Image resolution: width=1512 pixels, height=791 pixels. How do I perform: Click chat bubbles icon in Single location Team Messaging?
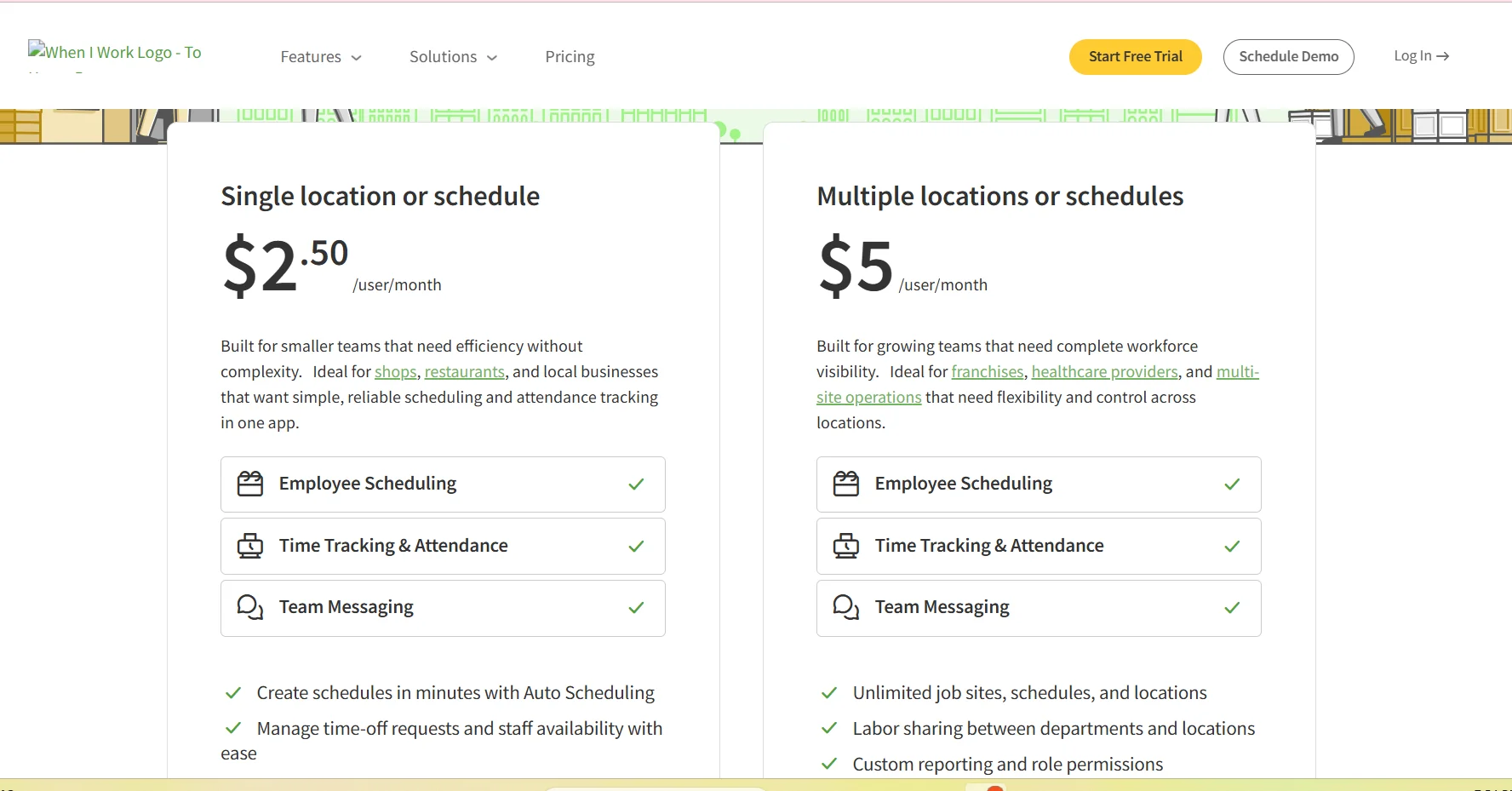pyautogui.click(x=250, y=607)
